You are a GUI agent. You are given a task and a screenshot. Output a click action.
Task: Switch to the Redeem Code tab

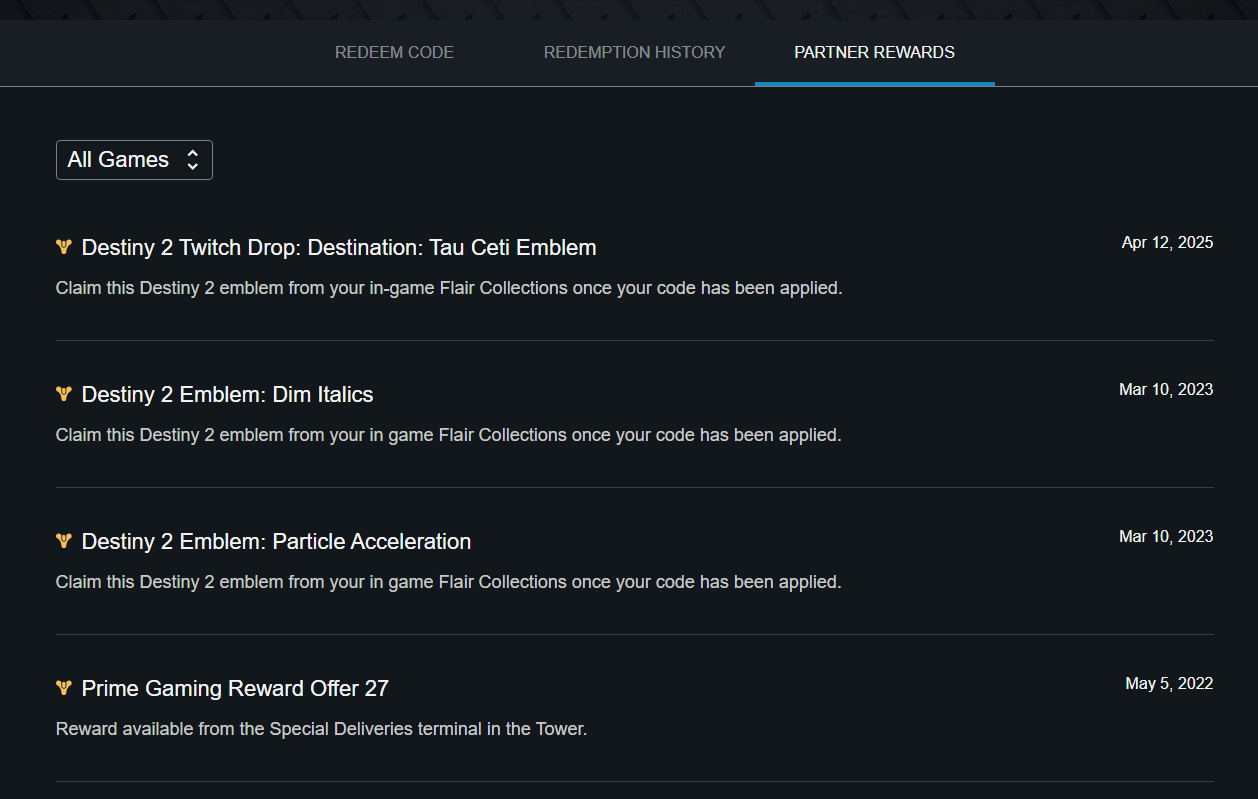394,52
